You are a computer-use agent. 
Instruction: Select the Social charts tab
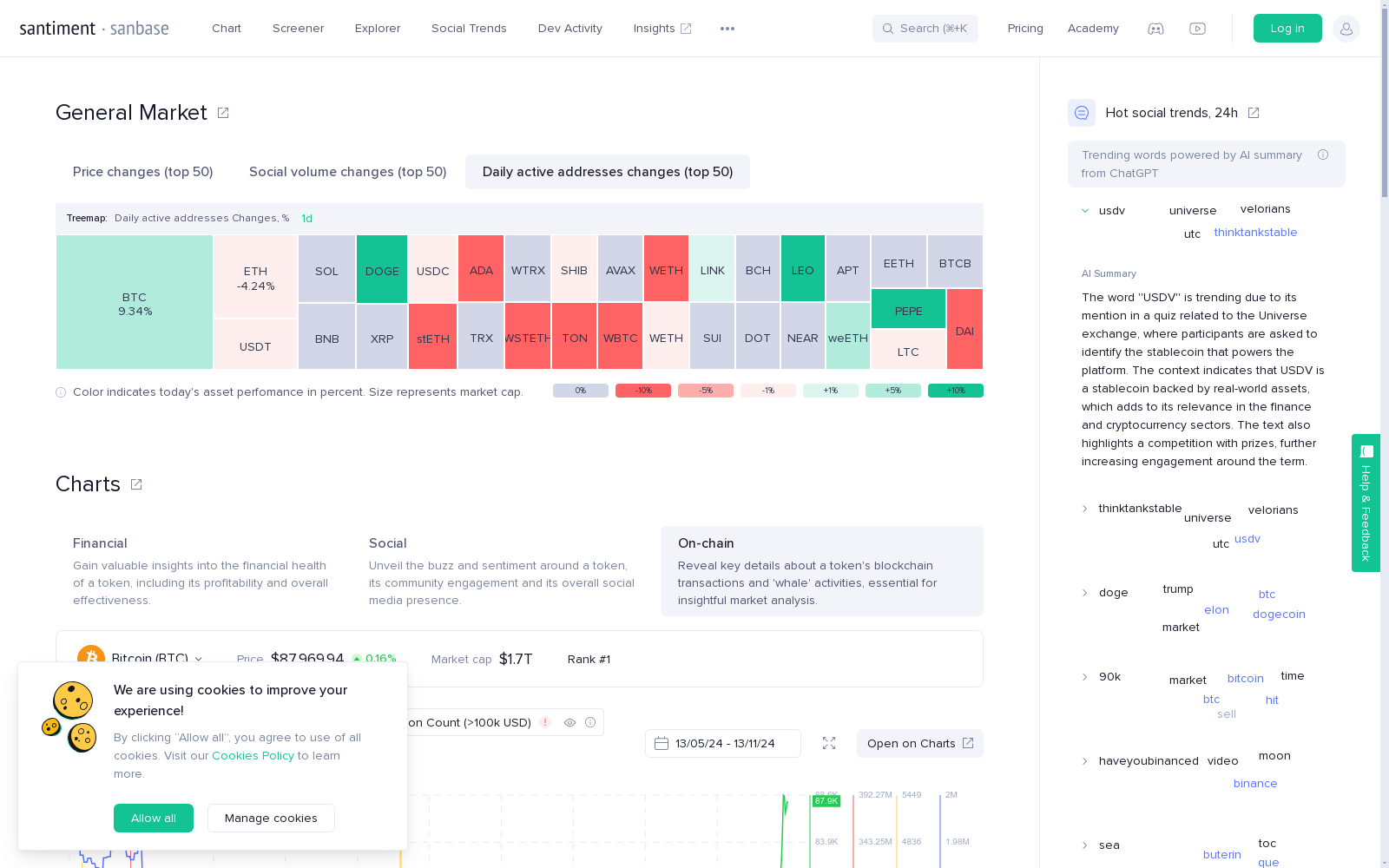(502, 571)
